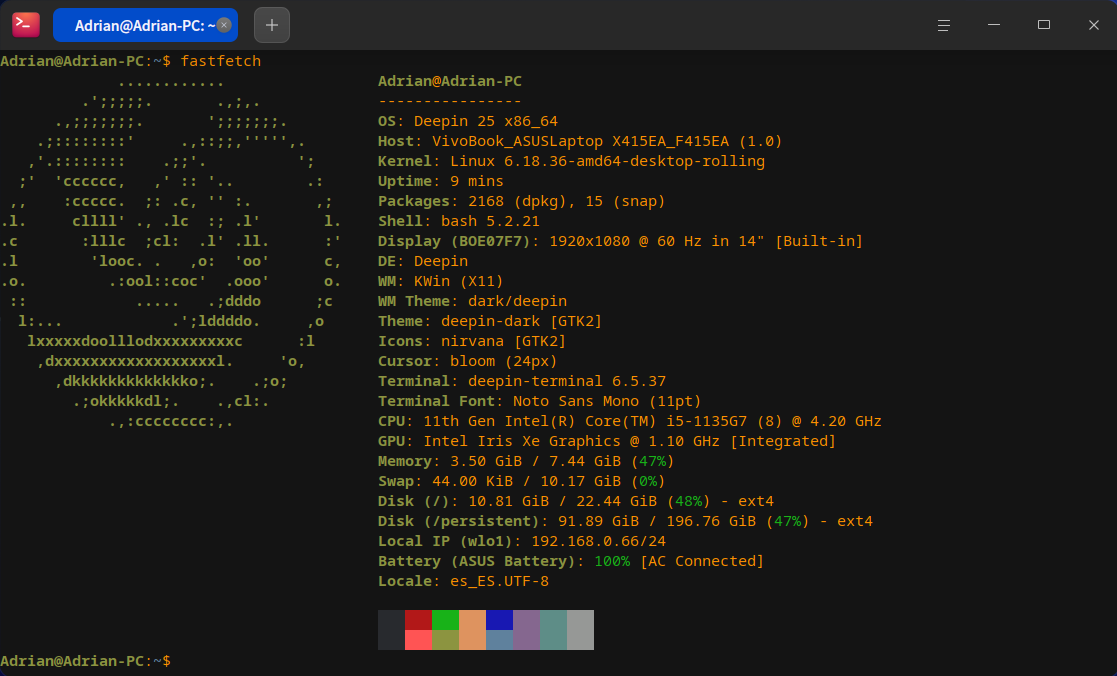Click the Packages 2168 (dpkg) line

pos(521,201)
